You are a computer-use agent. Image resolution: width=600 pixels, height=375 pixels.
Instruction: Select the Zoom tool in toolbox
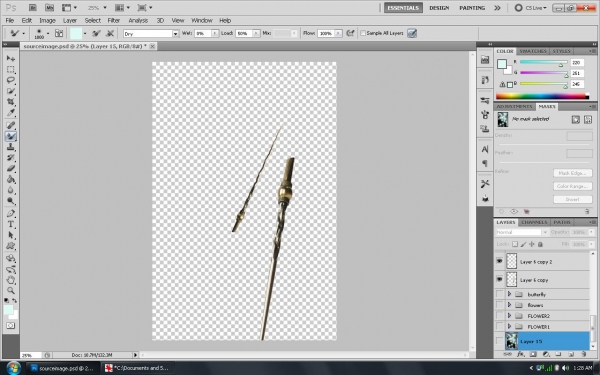(11, 291)
